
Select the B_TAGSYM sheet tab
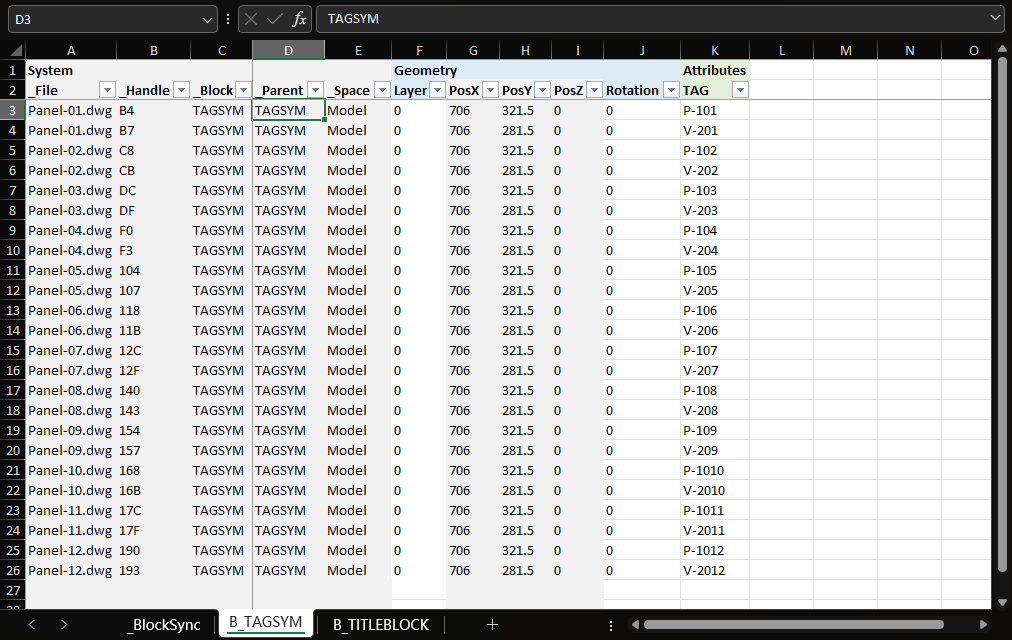pyautogui.click(x=266, y=623)
